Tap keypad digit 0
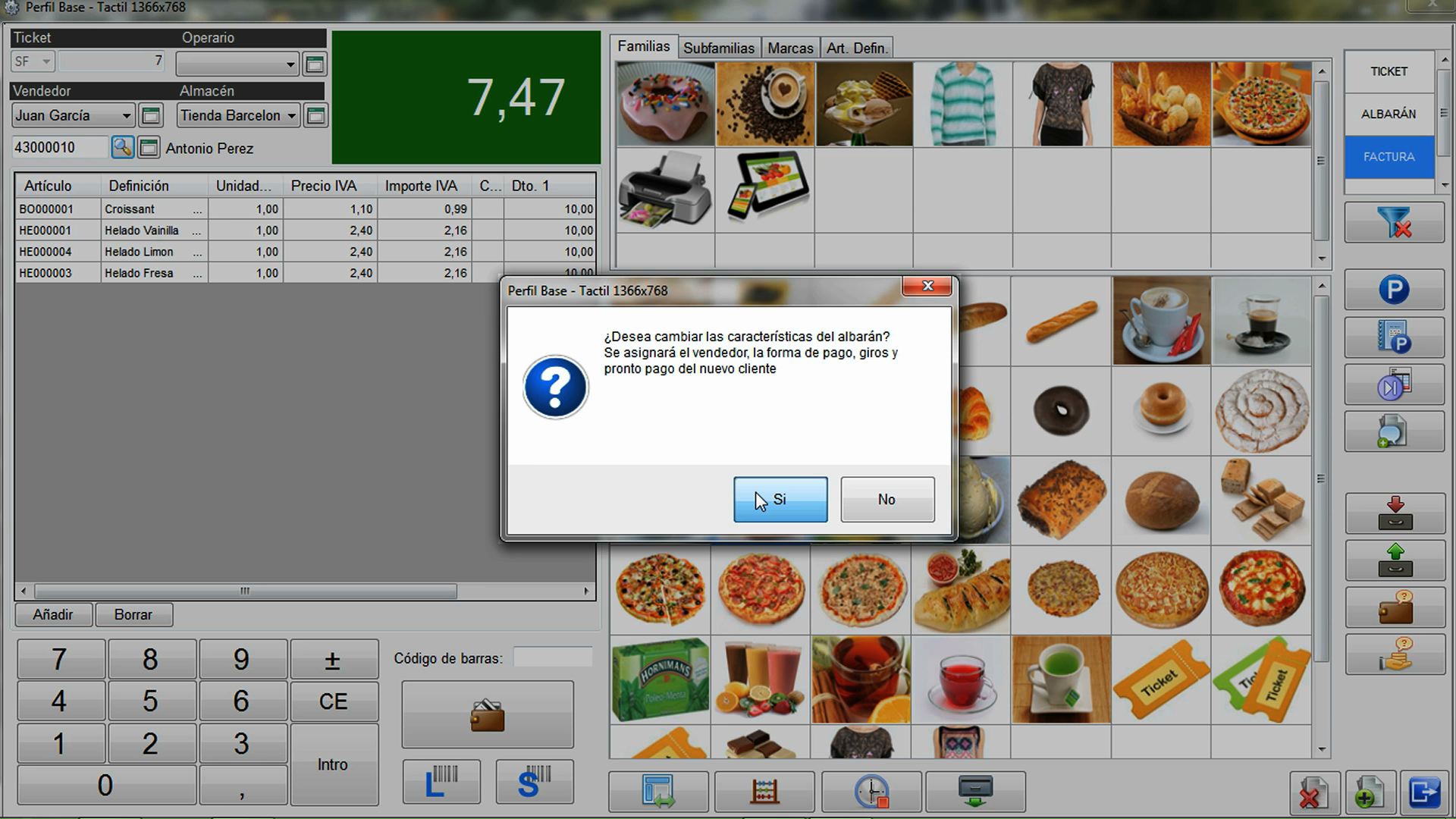This screenshot has height=819, width=1456. tap(106, 785)
